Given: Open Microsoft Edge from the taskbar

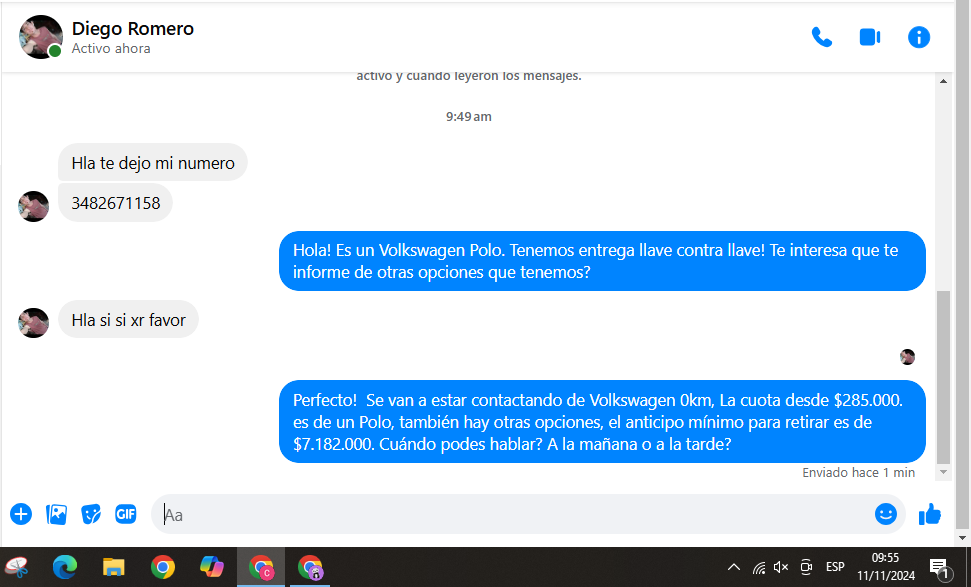Looking at the screenshot, I should [65, 567].
